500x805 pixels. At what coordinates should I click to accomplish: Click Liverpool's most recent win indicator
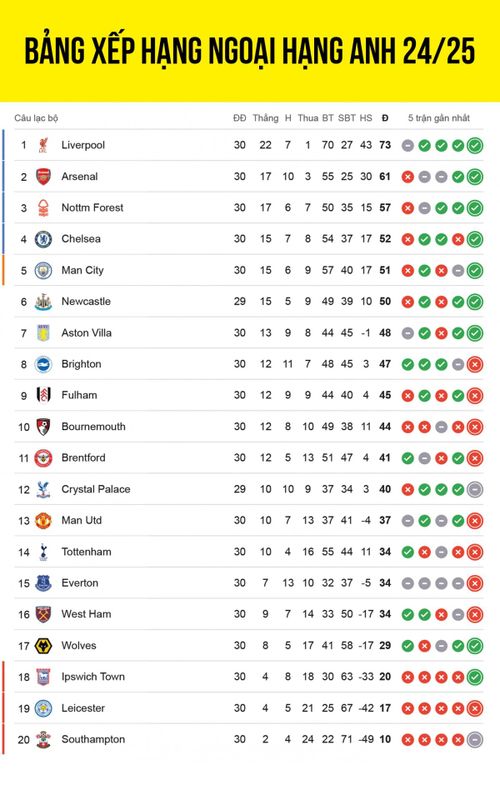click(475, 145)
